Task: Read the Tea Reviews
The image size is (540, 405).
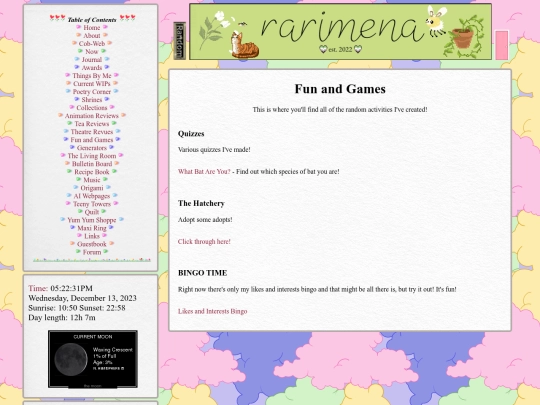Action: click(92, 123)
